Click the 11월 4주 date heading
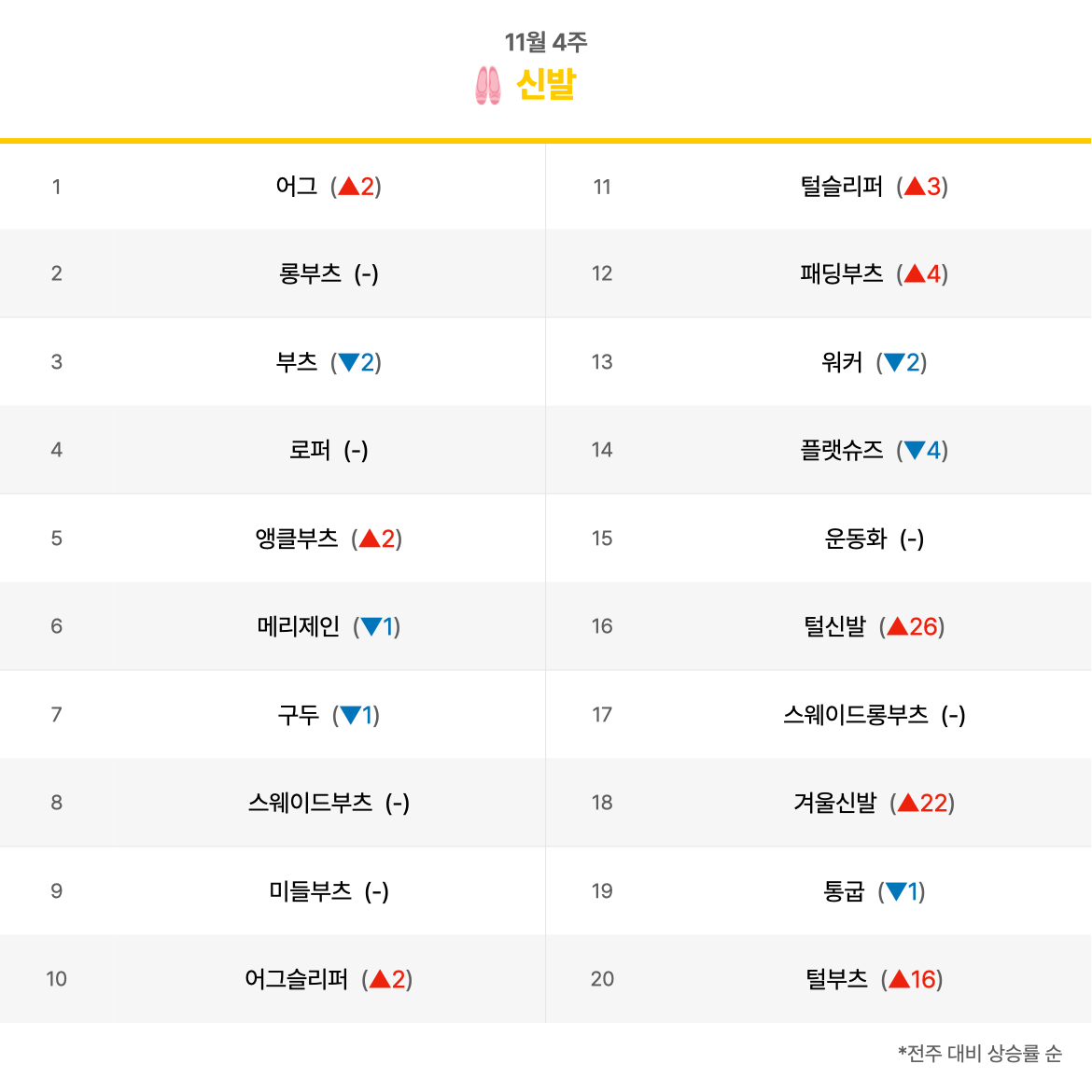The width and height of the screenshot is (1092, 1092). pos(546,42)
